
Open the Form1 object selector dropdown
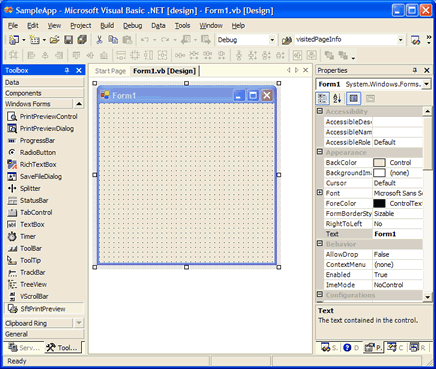pyautogui.click(x=427, y=84)
